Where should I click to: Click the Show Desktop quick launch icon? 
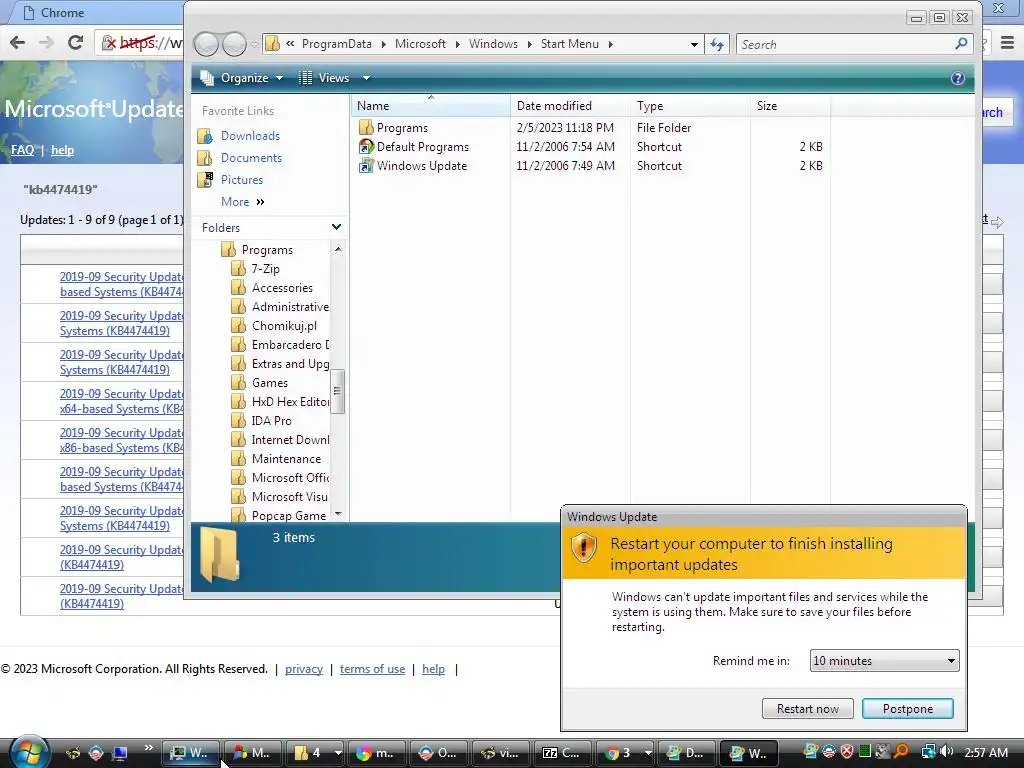pos(120,753)
